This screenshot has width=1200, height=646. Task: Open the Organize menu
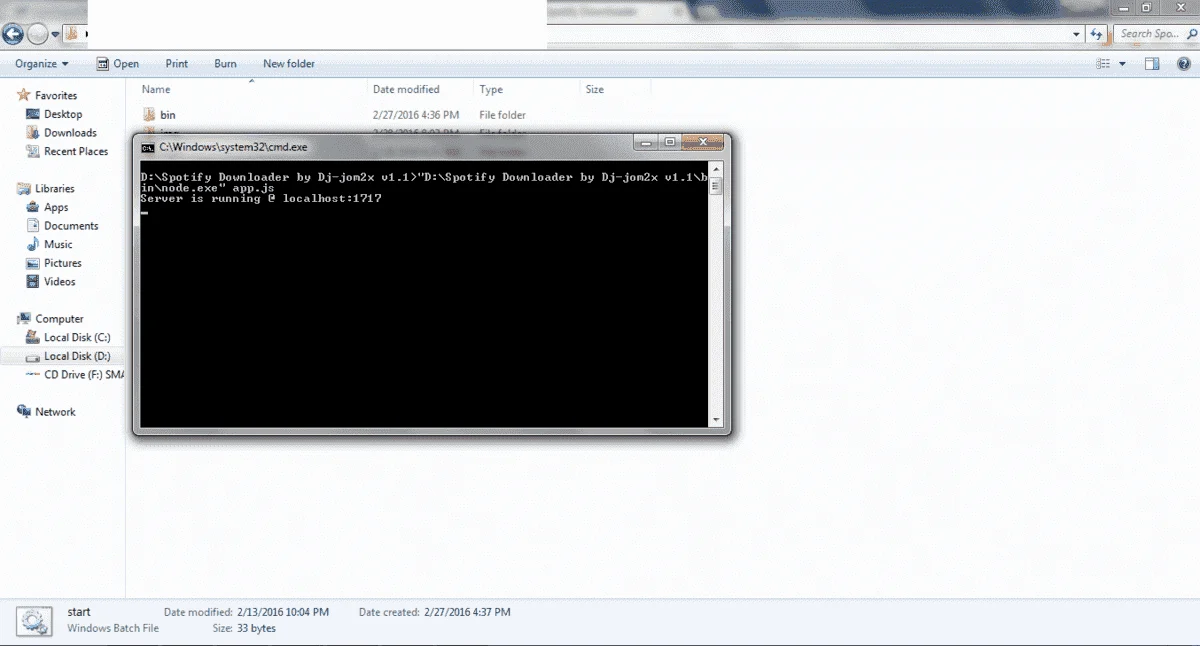tap(42, 64)
